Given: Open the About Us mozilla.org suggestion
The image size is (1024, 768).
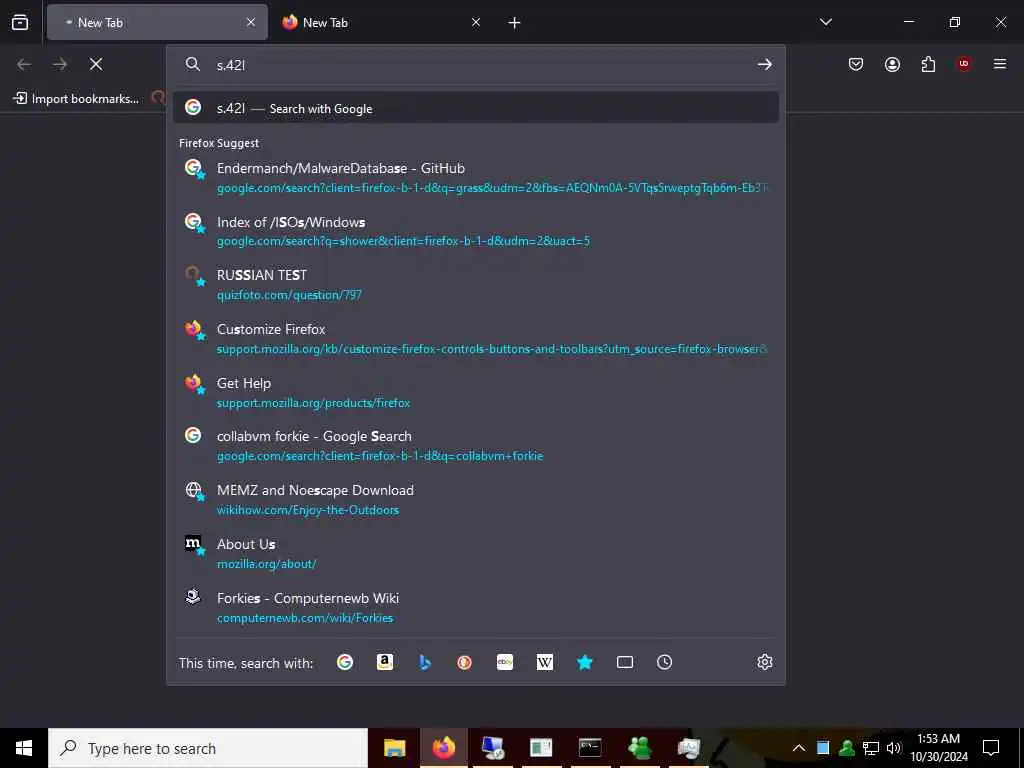Looking at the screenshot, I should [476, 554].
